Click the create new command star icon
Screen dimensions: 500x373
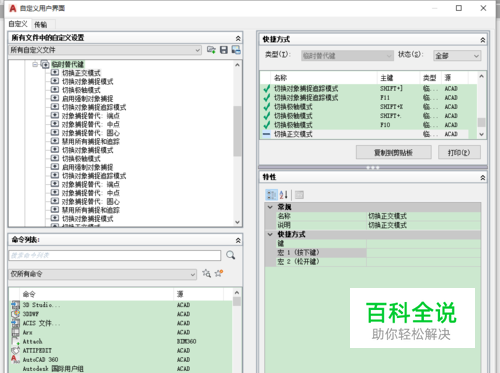[219, 273]
